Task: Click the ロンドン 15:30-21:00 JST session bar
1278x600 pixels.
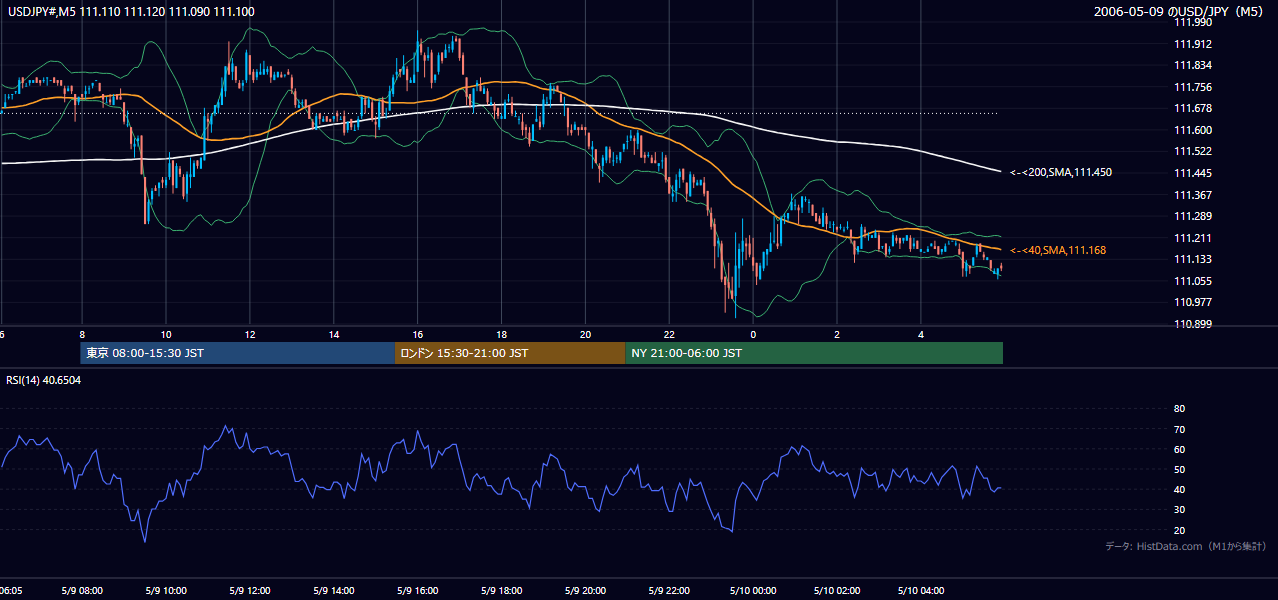Action: [510, 353]
